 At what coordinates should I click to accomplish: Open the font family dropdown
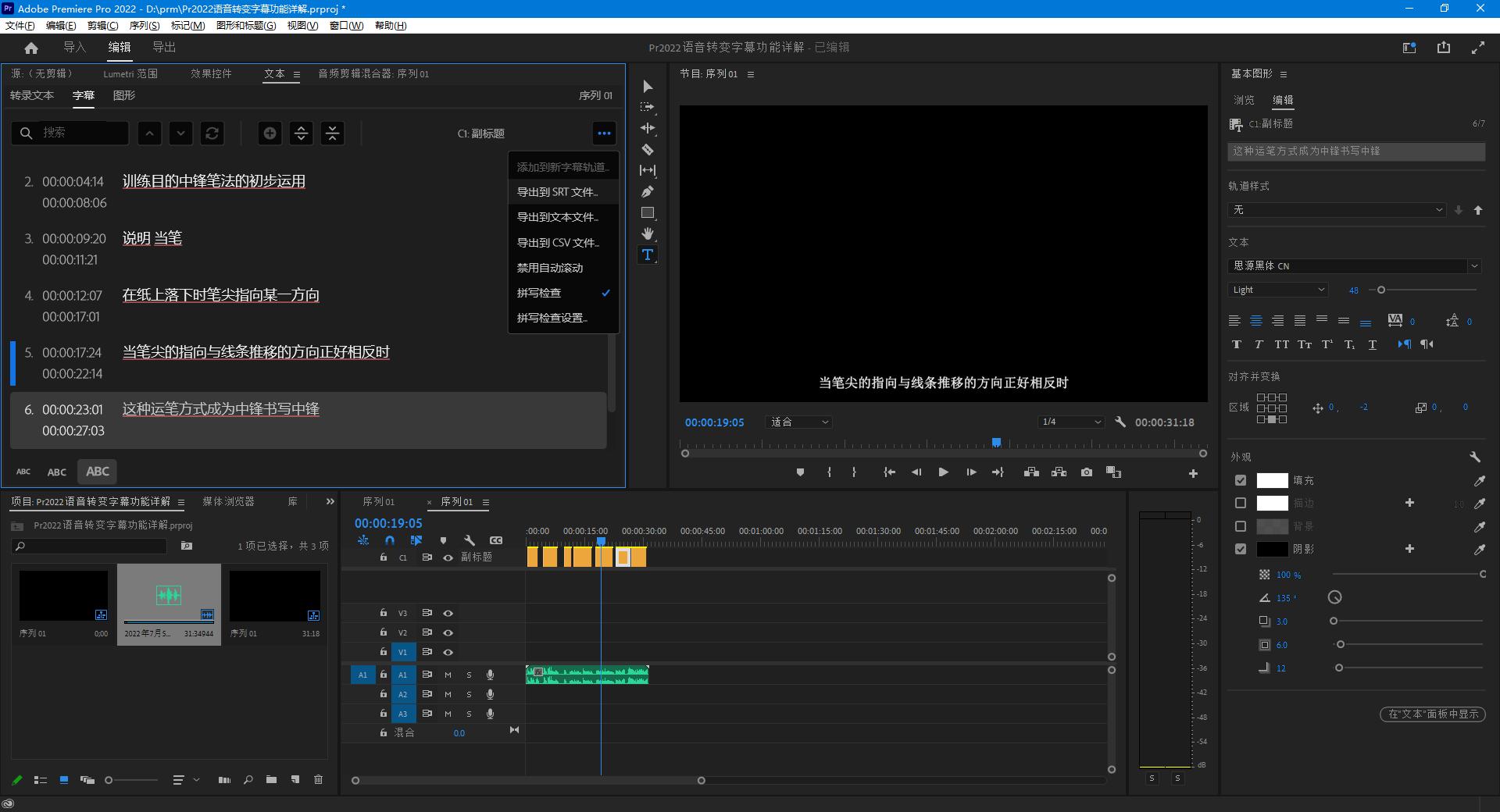tap(1355, 266)
